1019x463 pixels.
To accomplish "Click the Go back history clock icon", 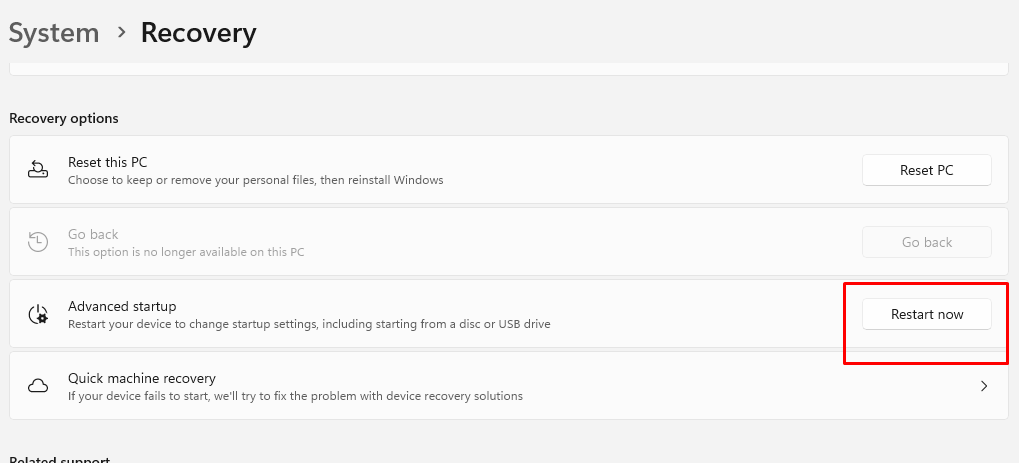I will 38,242.
